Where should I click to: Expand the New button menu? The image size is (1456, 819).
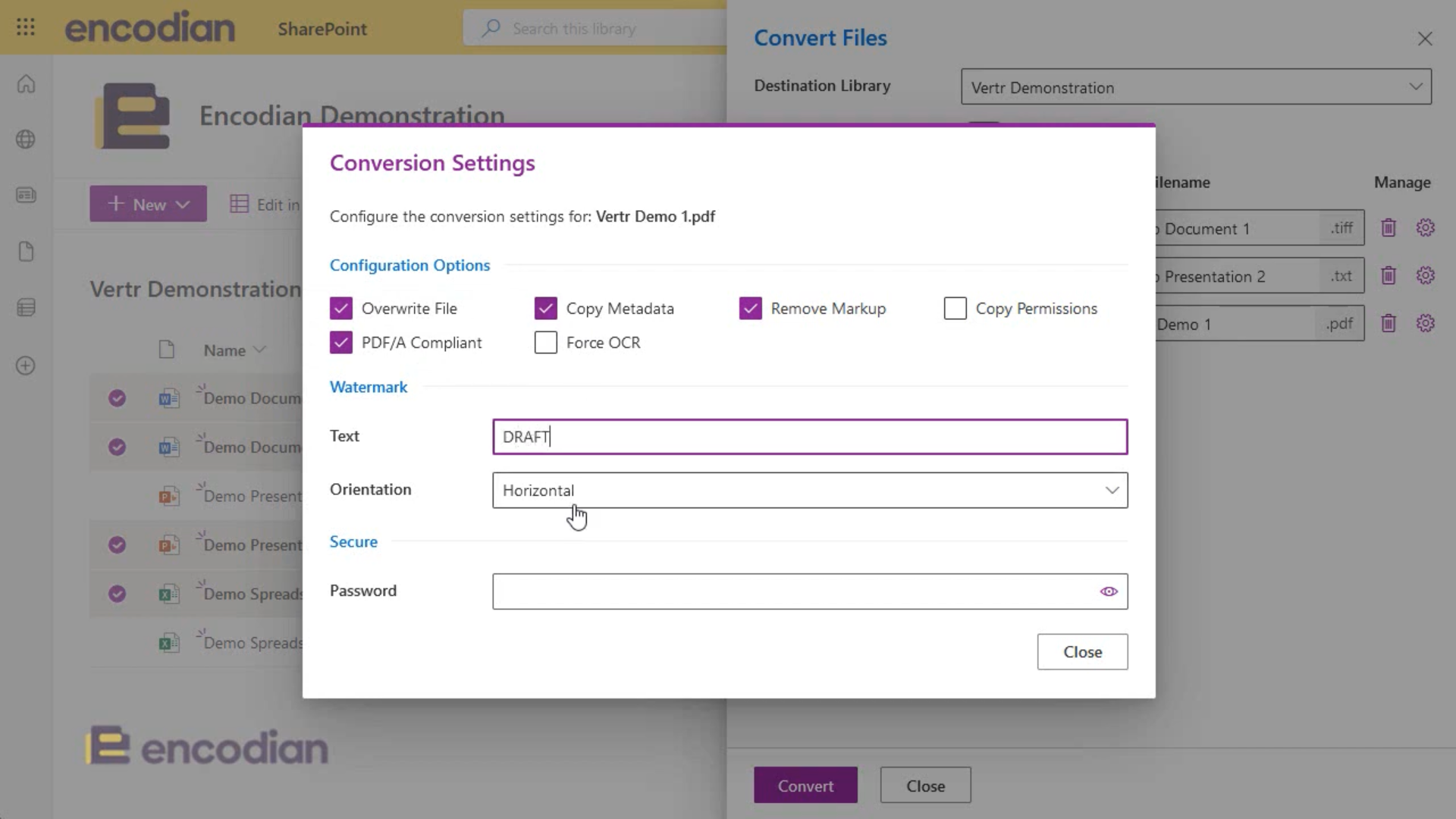[149, 204]
